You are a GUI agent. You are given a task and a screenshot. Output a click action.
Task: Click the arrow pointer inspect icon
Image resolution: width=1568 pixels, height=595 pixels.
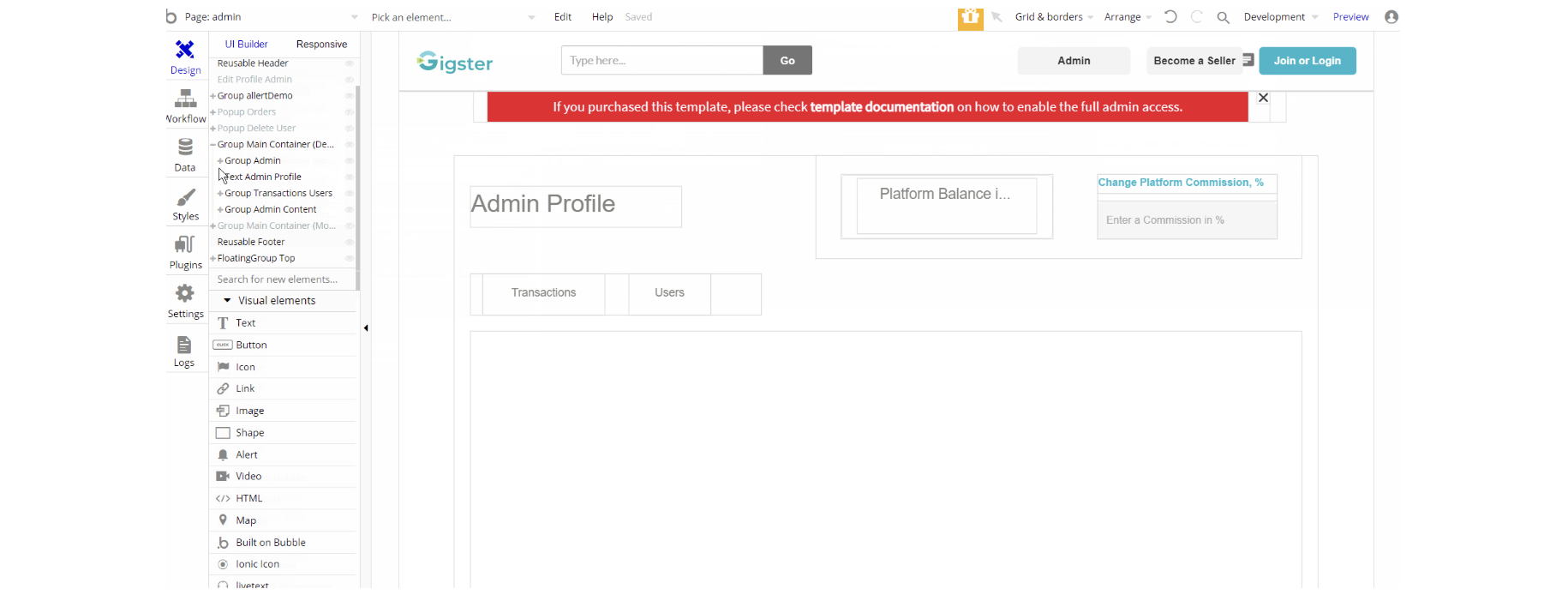click(x=996, y=16)
